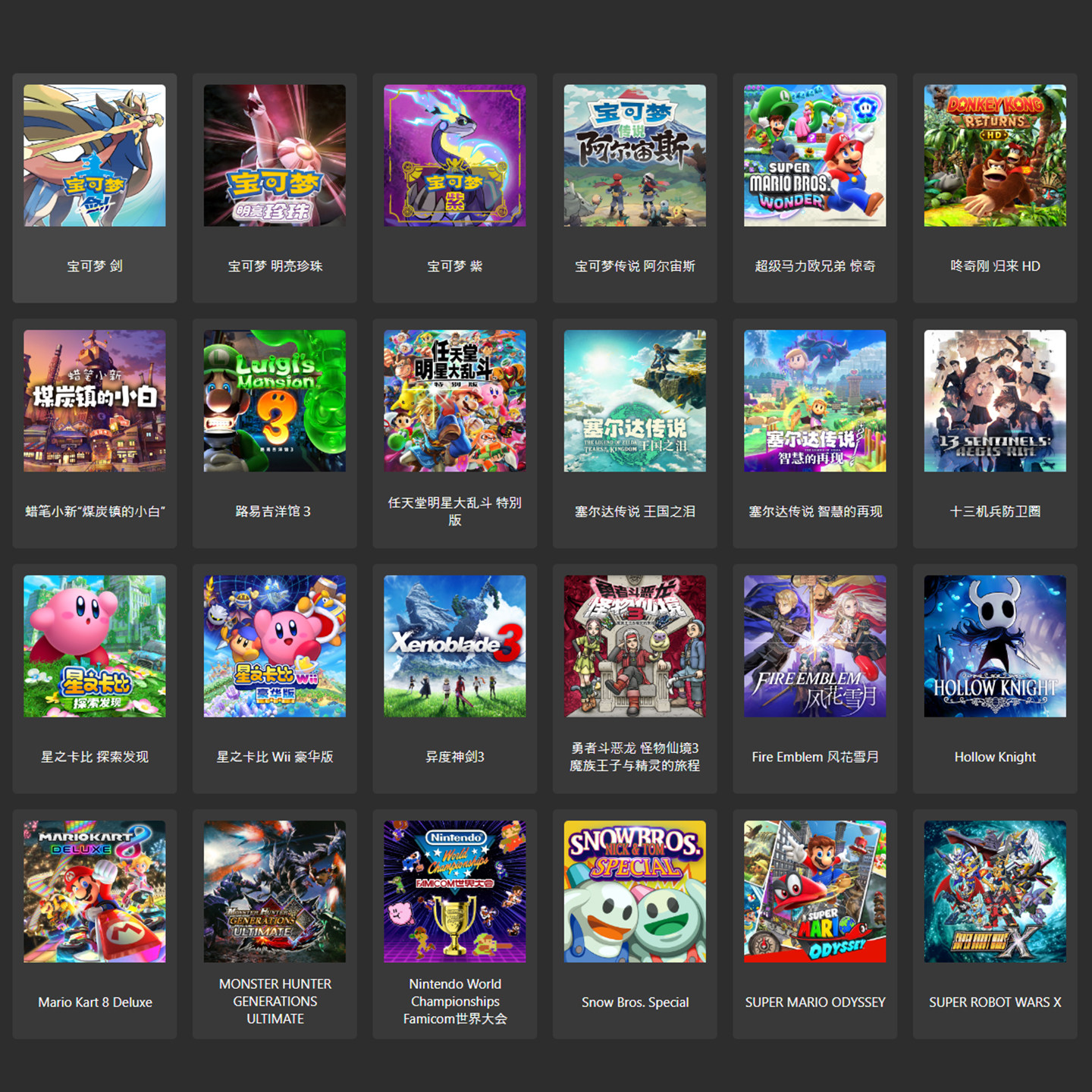Choose the title "勇者斗恶龙 怪物仙境3 魔族王子与精灵的旅程"
This screenshot has width=1092, height=1092.
tap(635, 757)
